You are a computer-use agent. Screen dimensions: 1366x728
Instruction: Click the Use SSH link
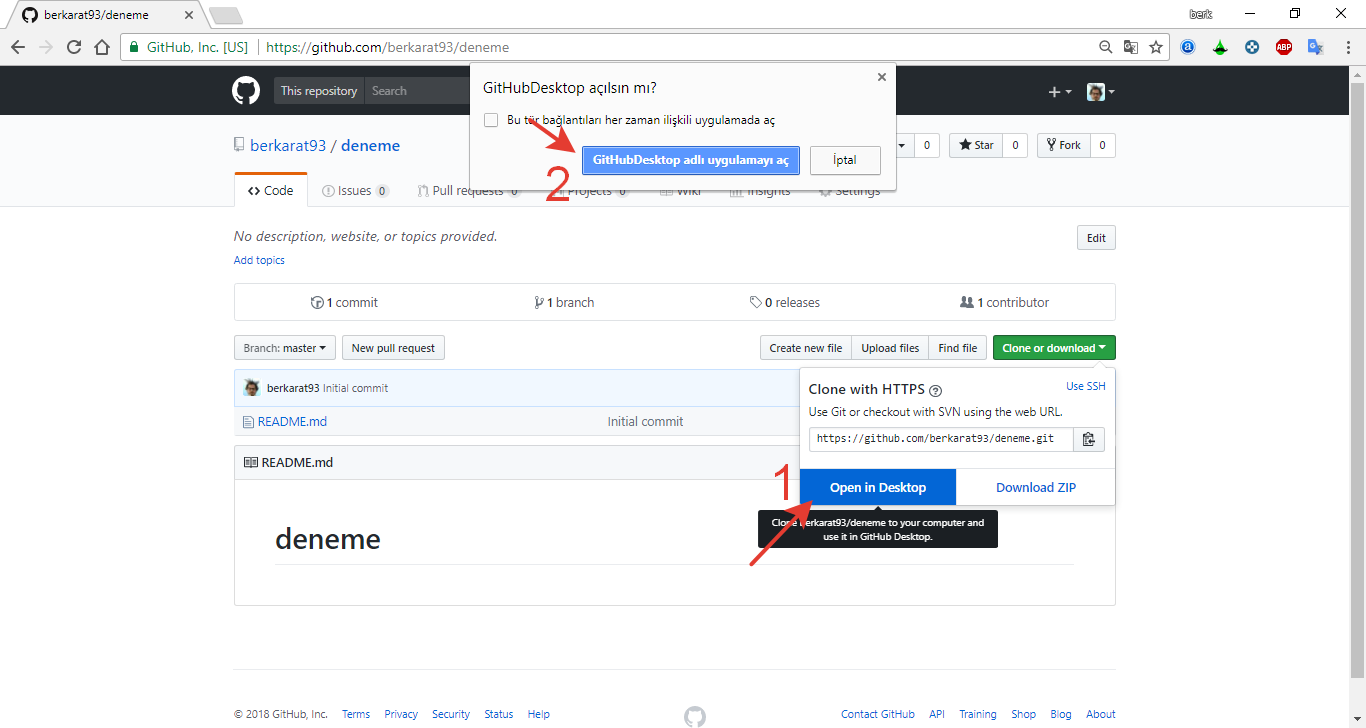click(1086, 386)
